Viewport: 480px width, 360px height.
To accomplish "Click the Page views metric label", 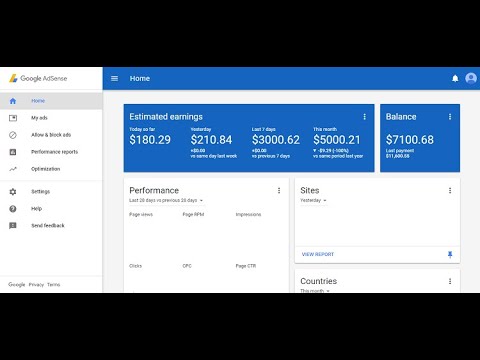I will pos(141,215).
